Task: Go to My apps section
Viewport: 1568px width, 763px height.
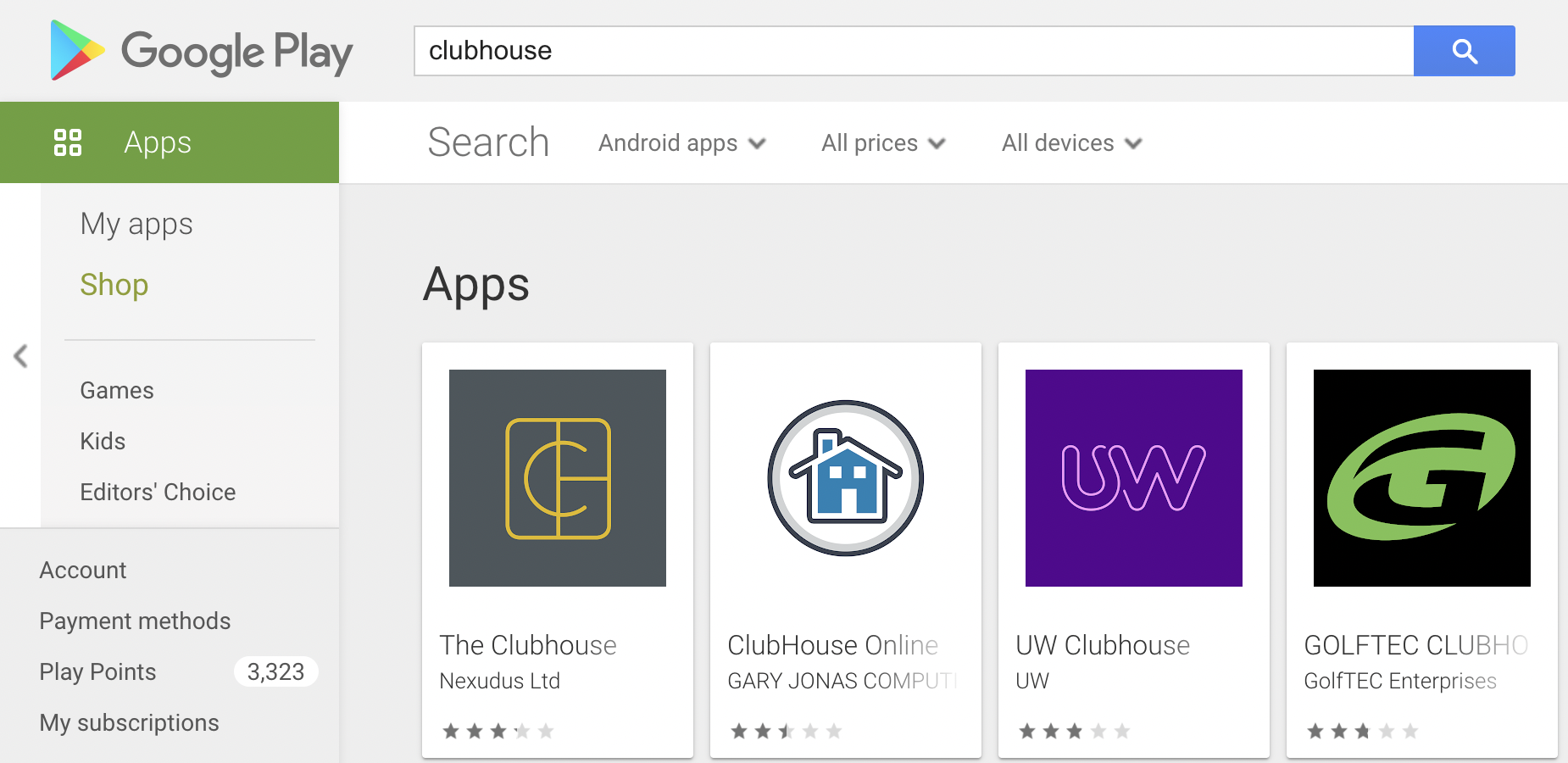Action: [136, 224]
